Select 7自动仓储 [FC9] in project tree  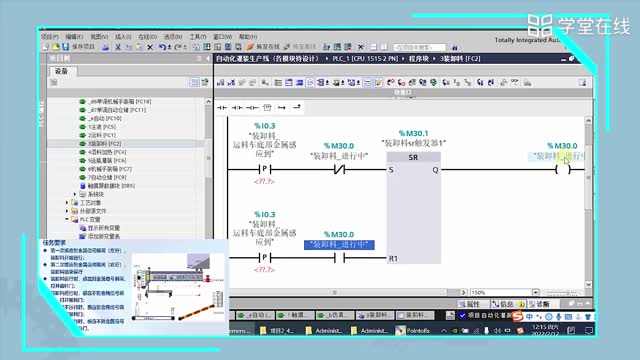click(x=107, y=178)
